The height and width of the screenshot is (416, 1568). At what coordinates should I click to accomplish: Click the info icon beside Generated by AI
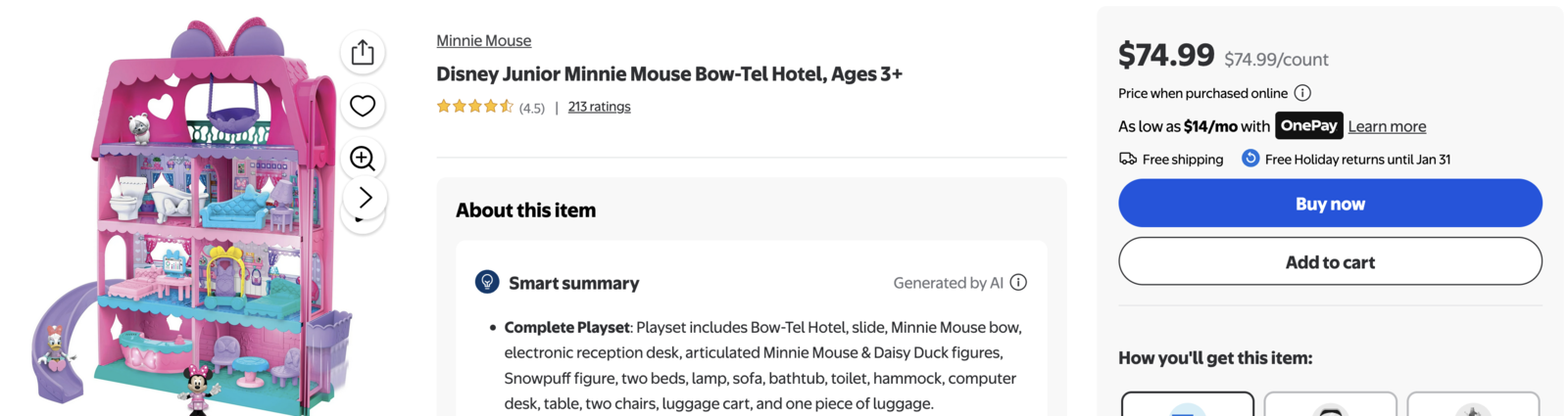tap(1019, 283)
